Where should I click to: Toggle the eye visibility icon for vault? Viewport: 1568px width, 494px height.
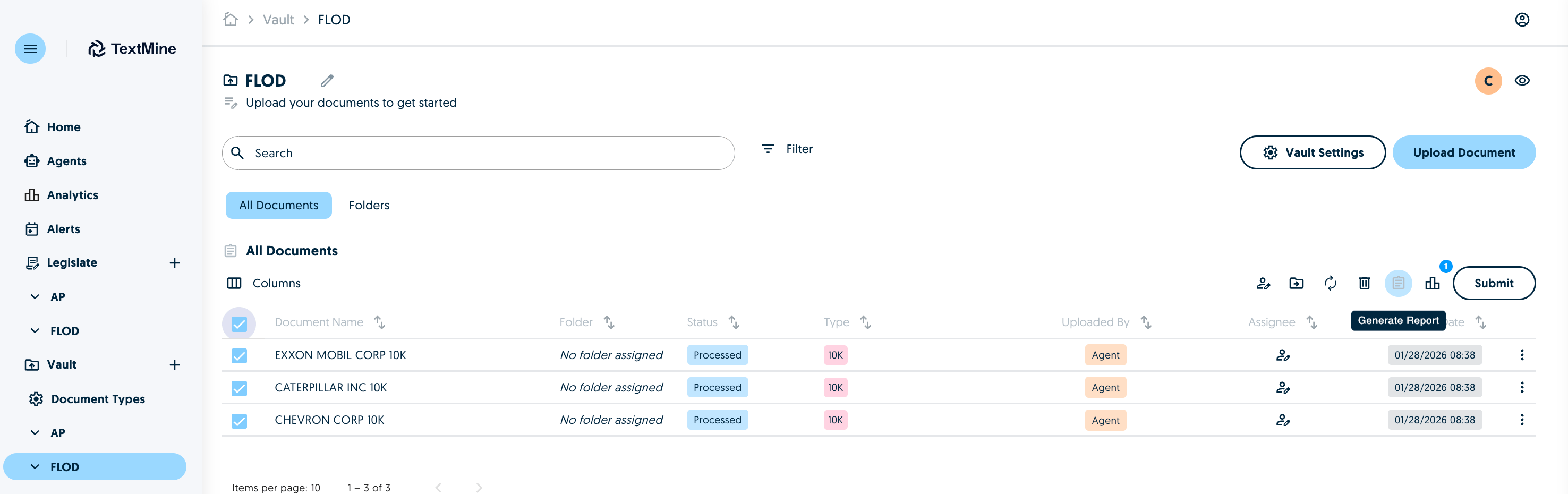1522,80
